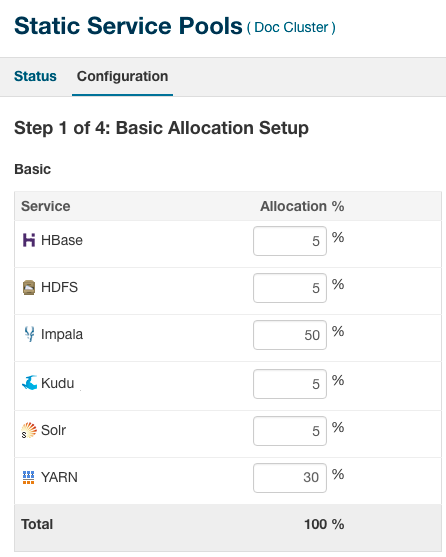This screenshot has height=557, width=446.
Task: Click the HBase service name
Action: point(62,240)
